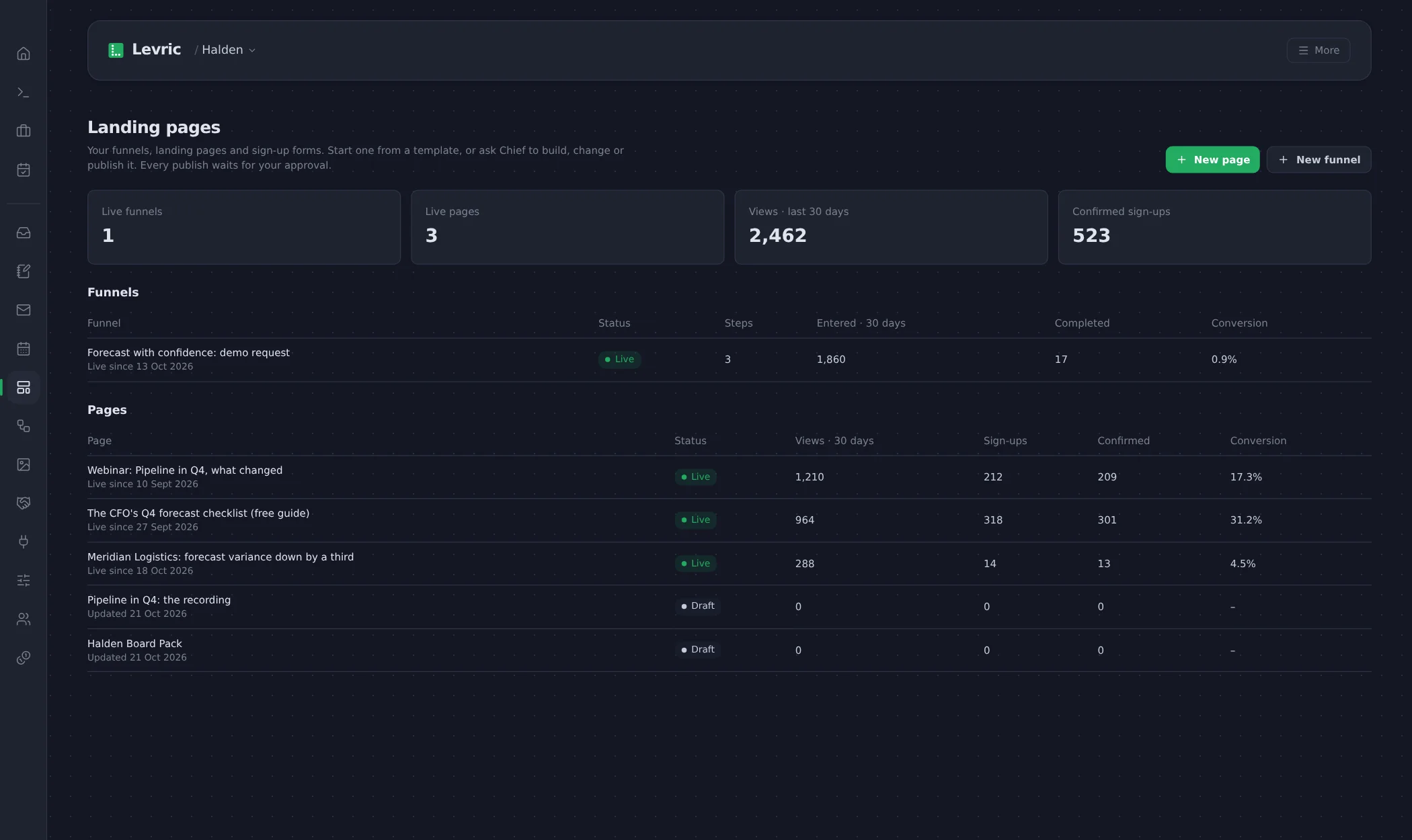Open the calendar grid icon in sidebar
This screenshot has height=840, width=1412.
(x=24, y=349)
